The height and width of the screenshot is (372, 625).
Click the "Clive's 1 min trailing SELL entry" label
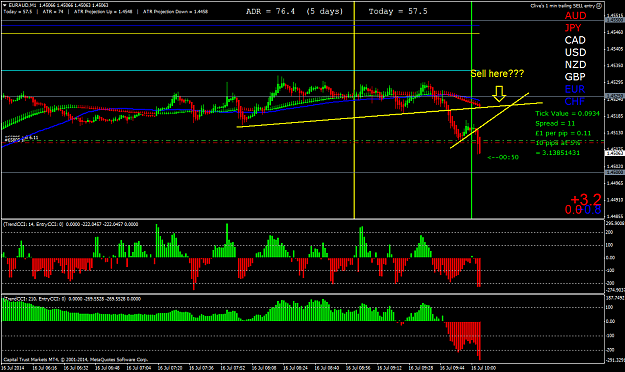click(562, 6)
